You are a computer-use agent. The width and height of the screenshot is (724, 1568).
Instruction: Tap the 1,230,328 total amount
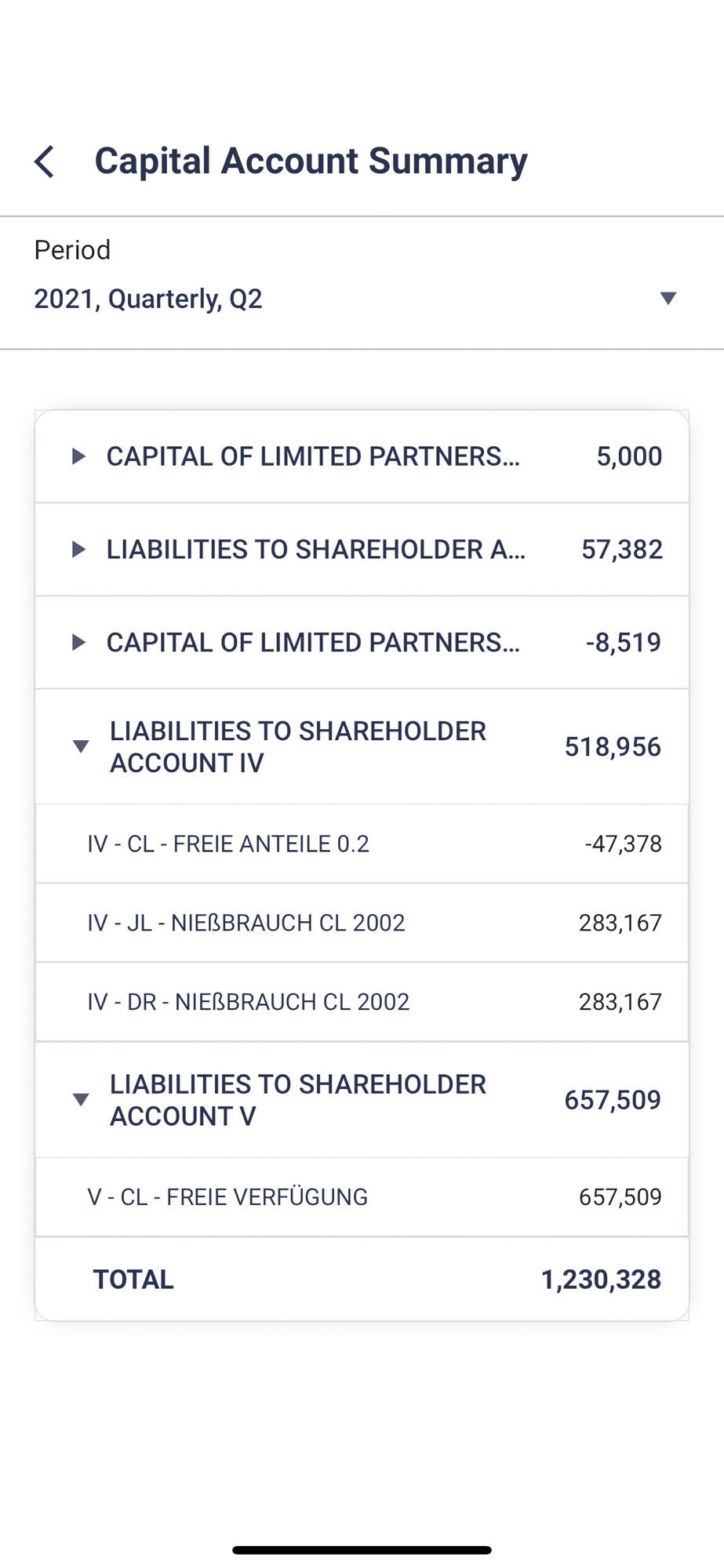click(601, 1279)
